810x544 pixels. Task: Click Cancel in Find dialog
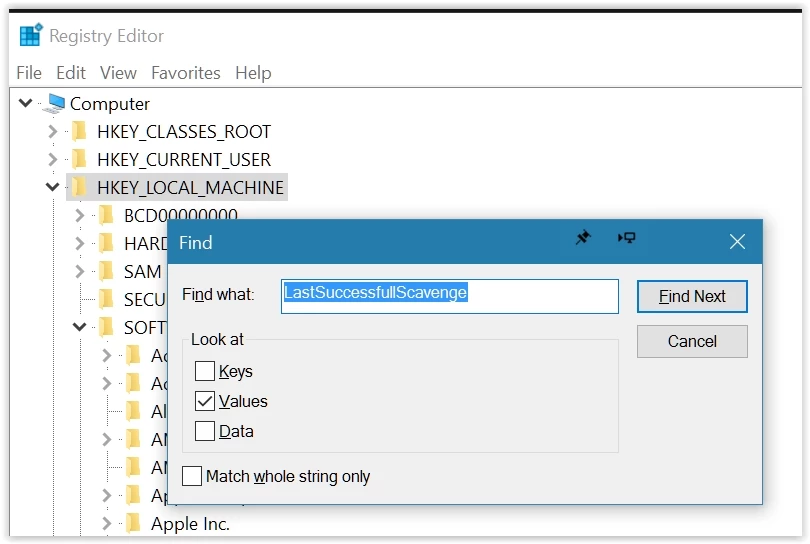692,341
